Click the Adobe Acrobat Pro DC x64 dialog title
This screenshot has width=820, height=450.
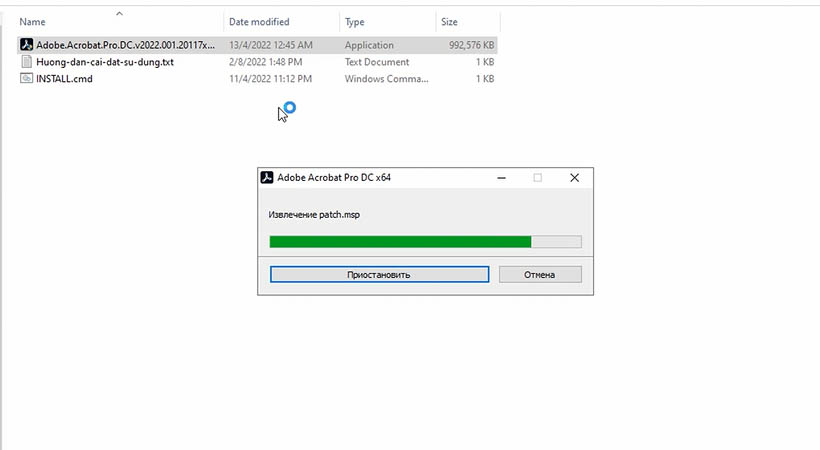[x=334, y=177]
